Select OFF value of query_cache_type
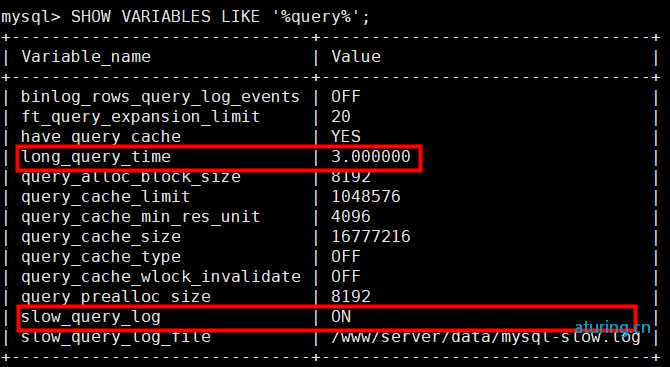Image resolution: width=670 pixels, height=367 pixels. [x=346, y=257]
